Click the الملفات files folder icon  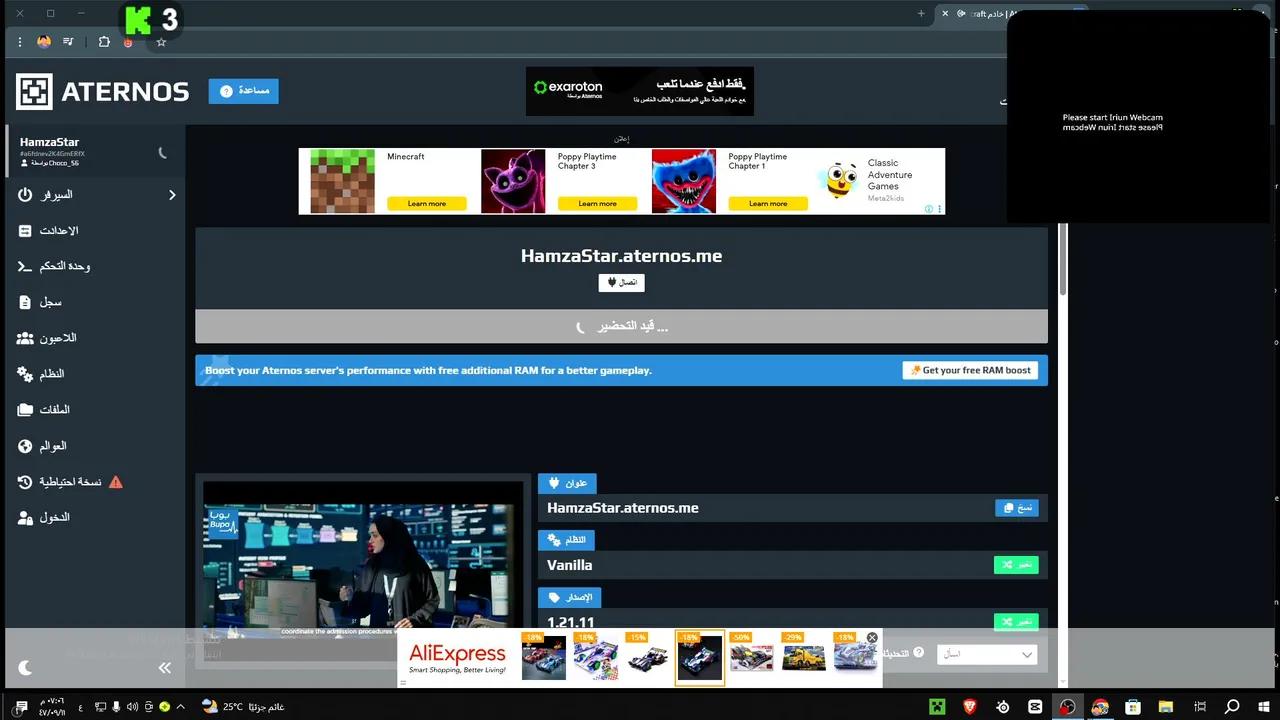click(25, 410)
